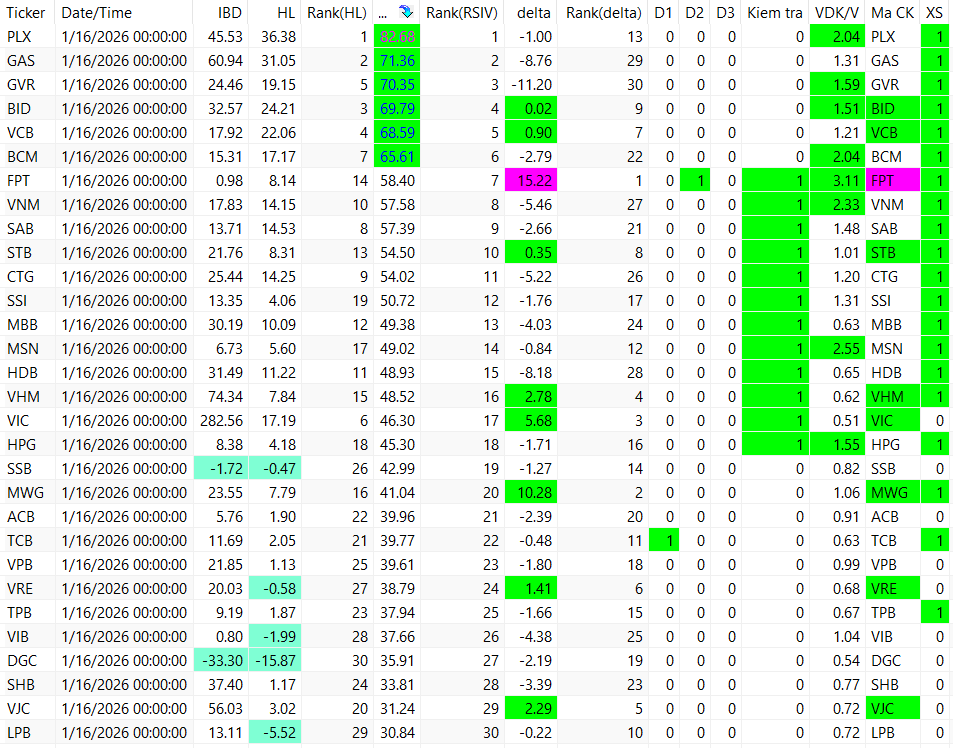
Task: Select the PLX ticker row
Action: (475, 36)
